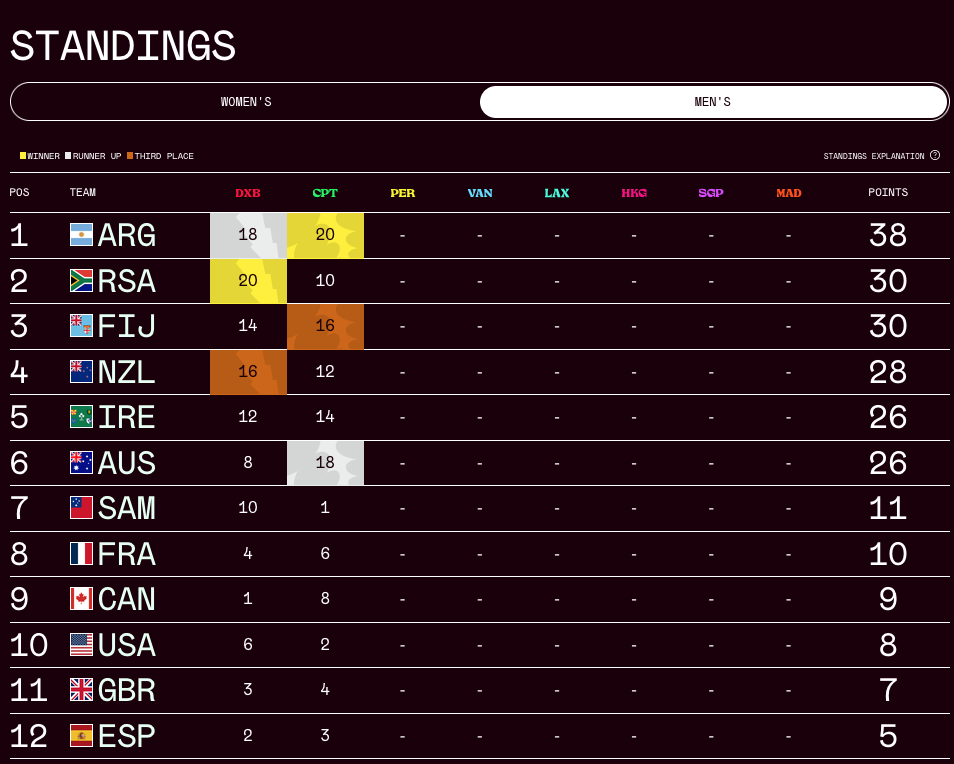
Task: Click the New Zealand flag icon
Action: click(x=82, y=372)
